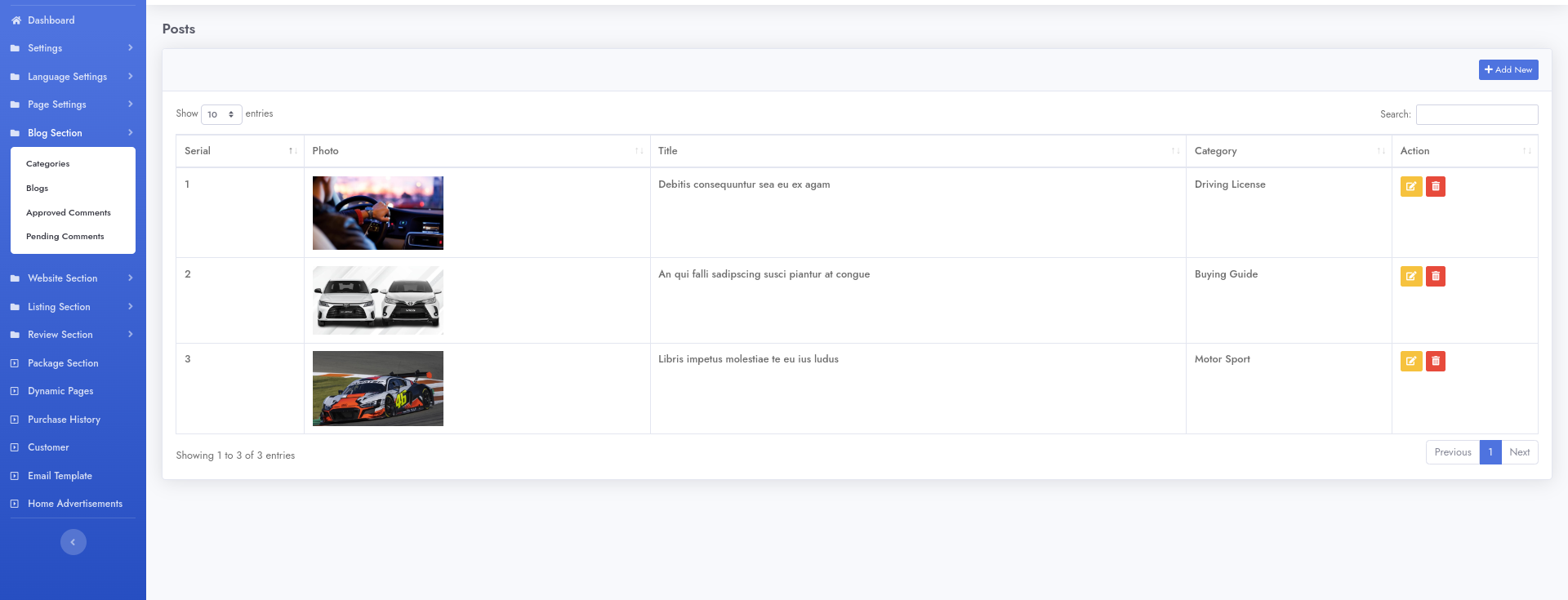Image resolution: width=1568 pixels, height=600 pixels.
Task: Delete the Driving License post
Action: point(1435,187)
